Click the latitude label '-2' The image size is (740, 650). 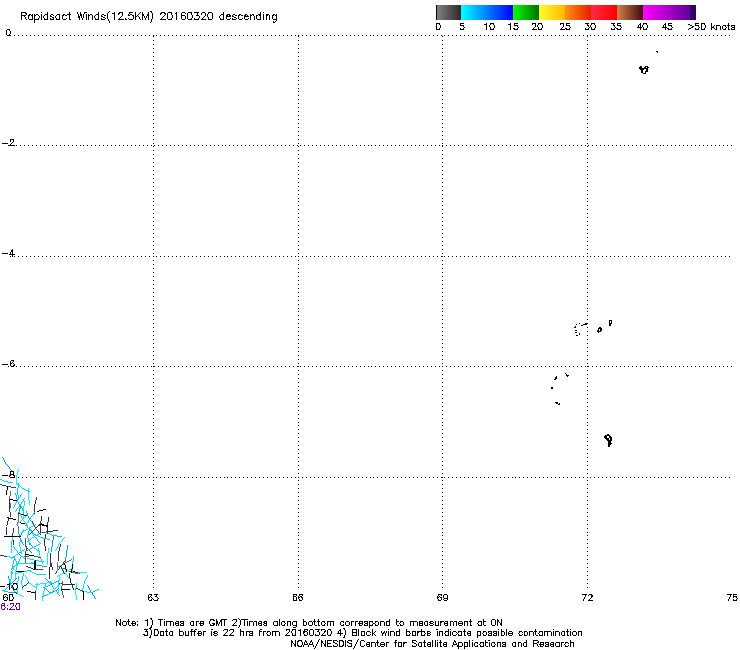8,143
